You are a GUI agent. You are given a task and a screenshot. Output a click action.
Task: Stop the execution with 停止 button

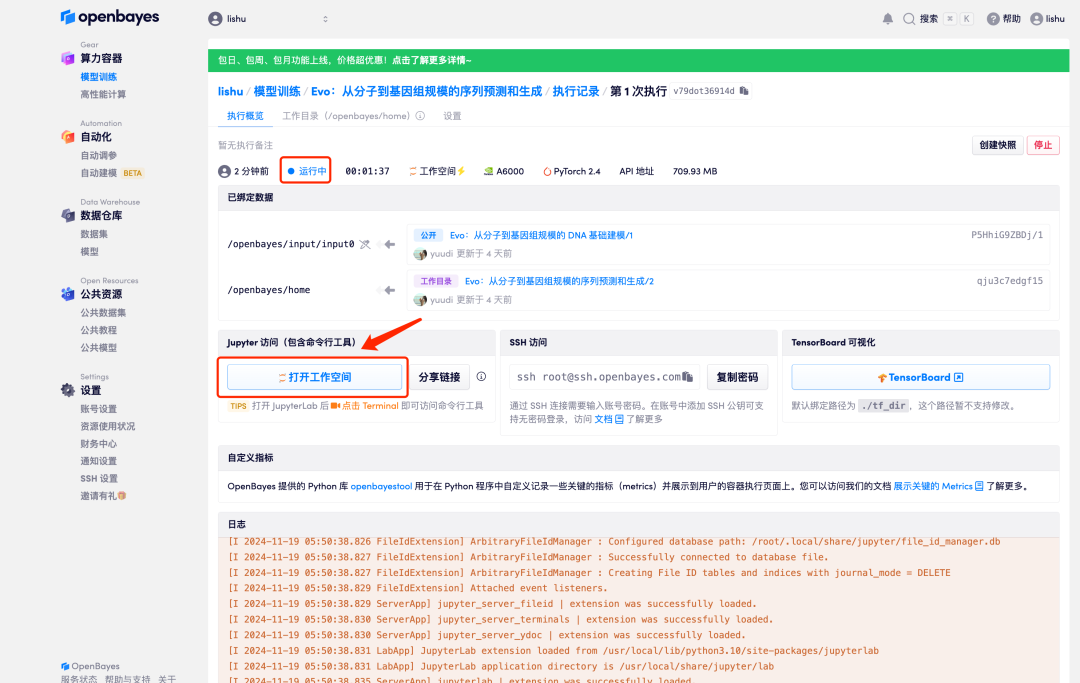(x=1043, y=145)
